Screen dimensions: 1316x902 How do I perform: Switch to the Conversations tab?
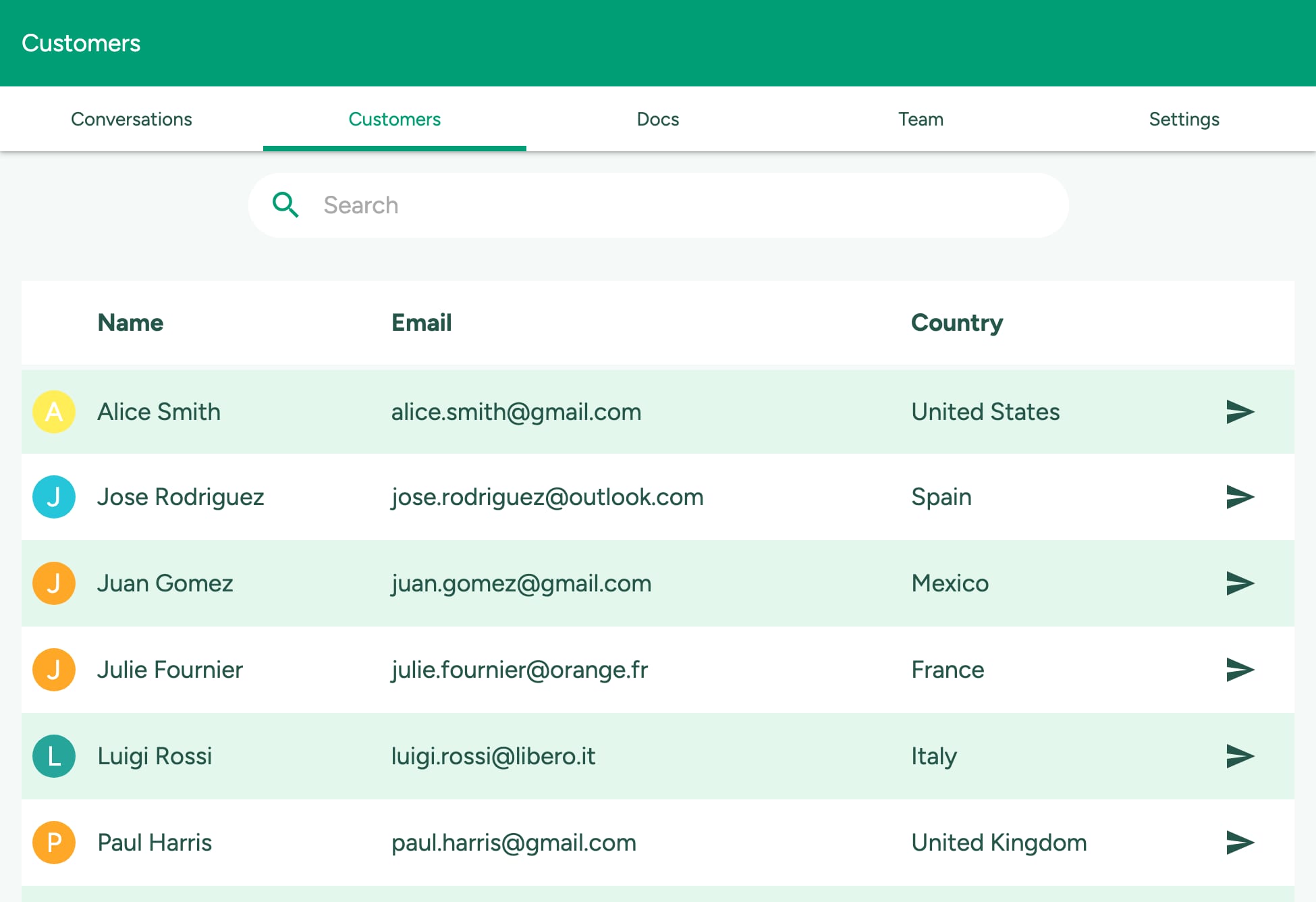(x=132, y=119)
